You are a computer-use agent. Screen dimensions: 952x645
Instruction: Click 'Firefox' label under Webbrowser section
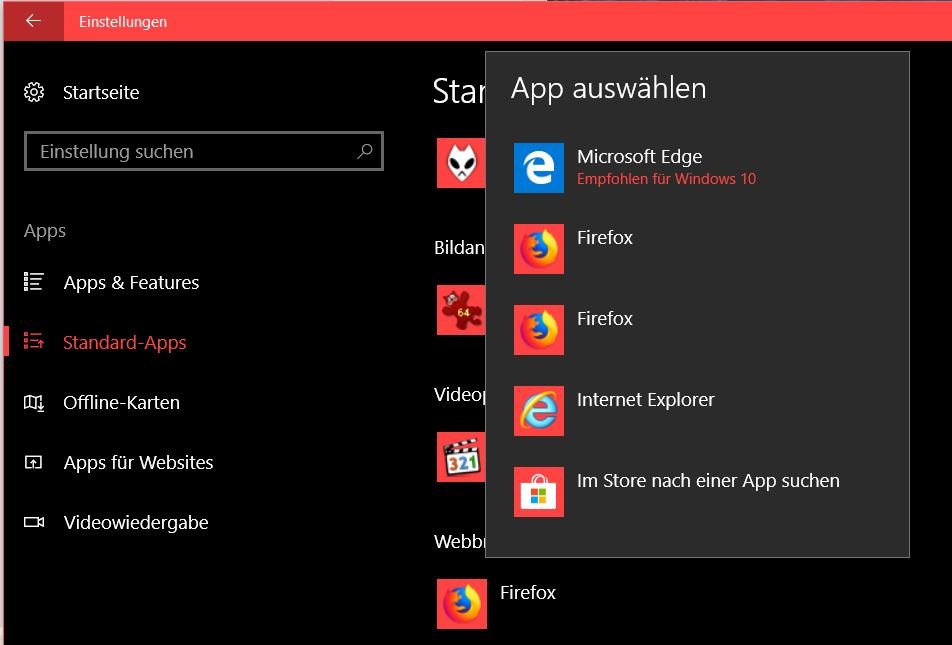528,592
